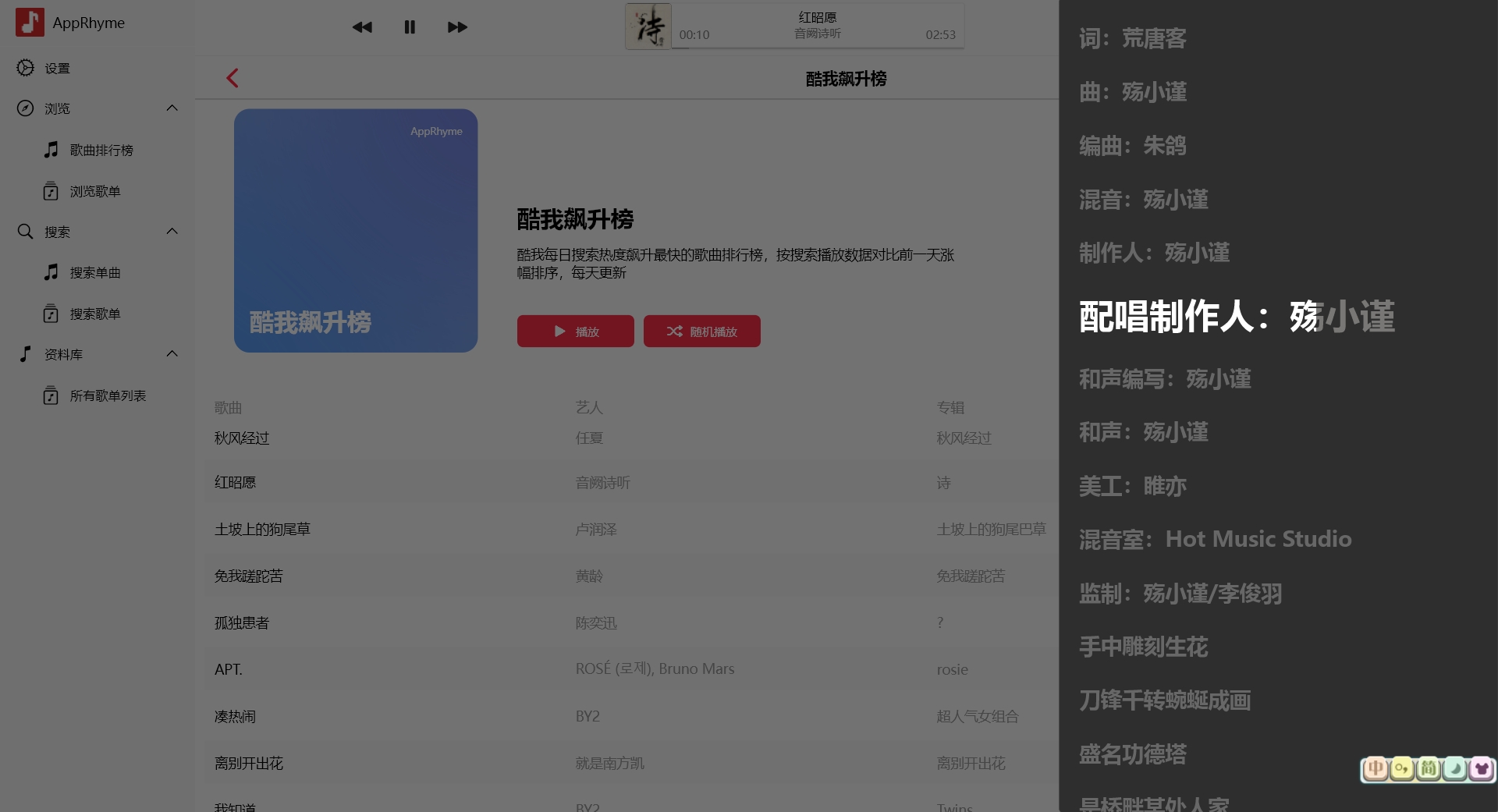Click artist 陈奕迅 in song list
This screenshot has width=1498, height=812.
click(596, 623)
